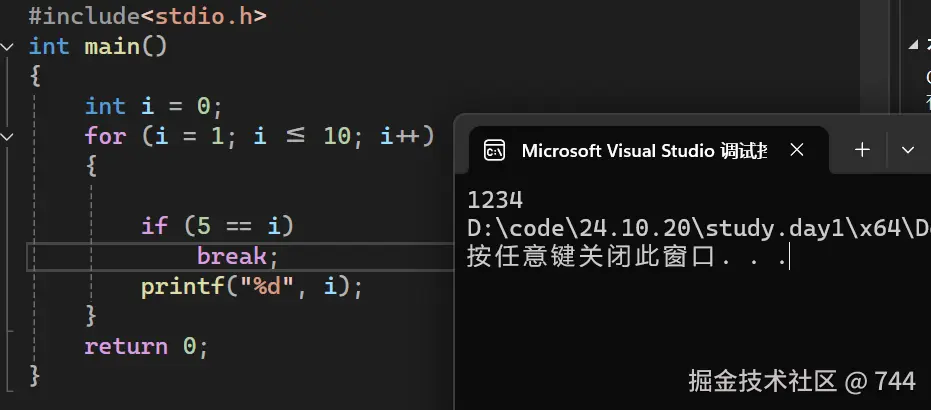Viewport: 931px width, 410px height.
Task: Open the terminal tab dropdown chevron
Action: (908, 150)
